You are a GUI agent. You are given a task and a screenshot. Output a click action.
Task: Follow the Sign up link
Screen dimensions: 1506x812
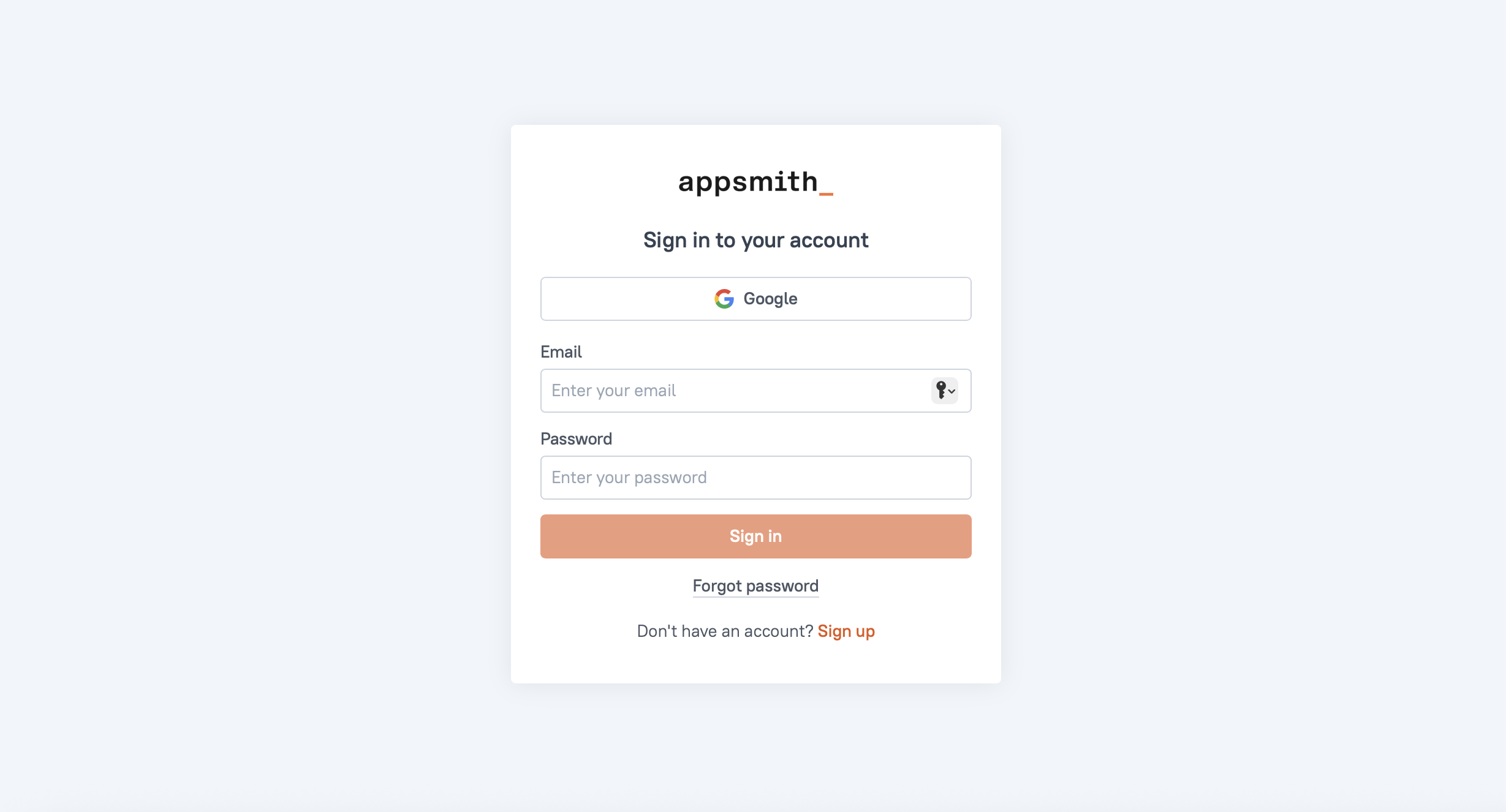point(846,631)
